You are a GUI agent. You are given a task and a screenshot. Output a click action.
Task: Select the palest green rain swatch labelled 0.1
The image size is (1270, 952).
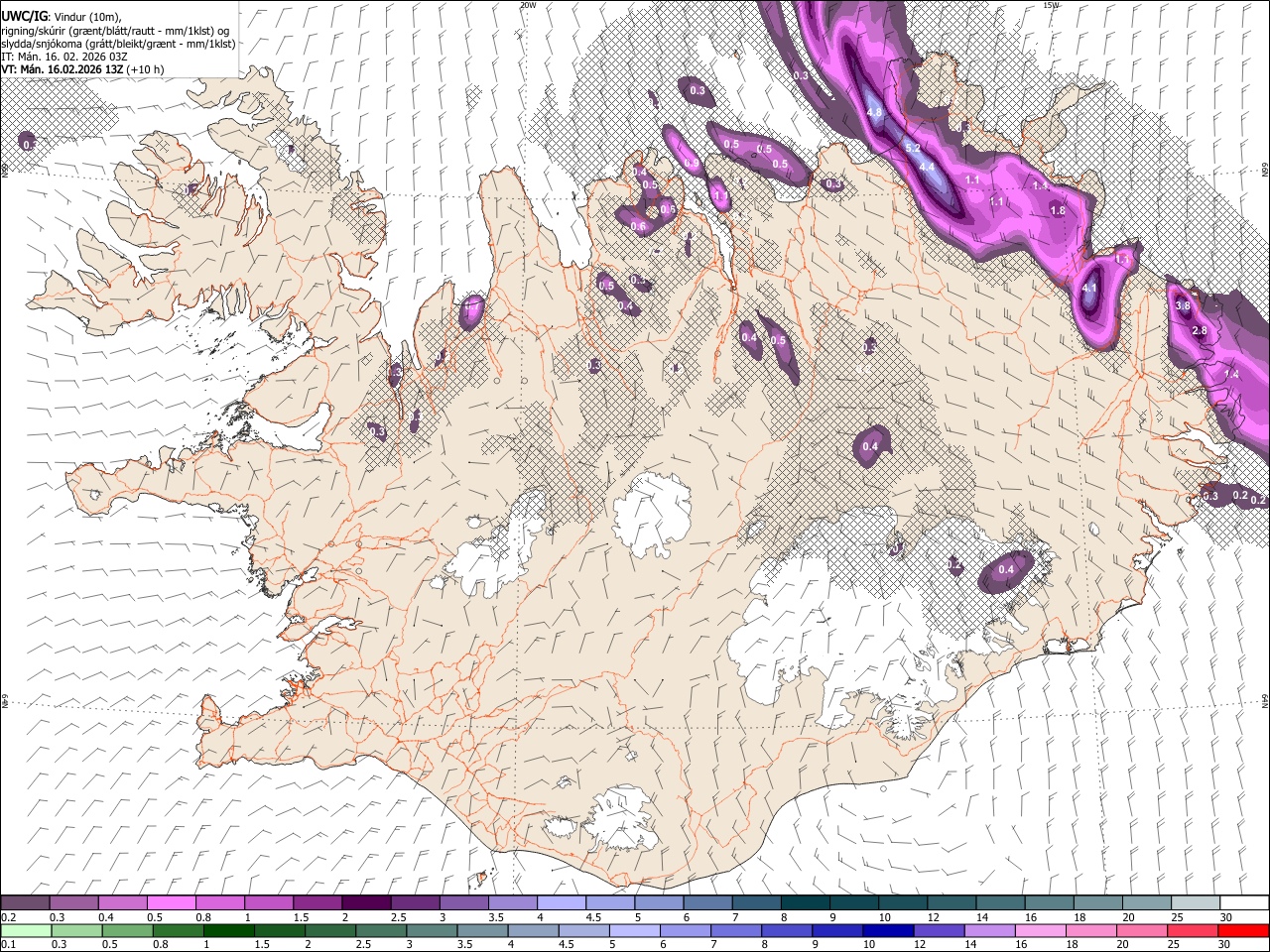point(26,930)
